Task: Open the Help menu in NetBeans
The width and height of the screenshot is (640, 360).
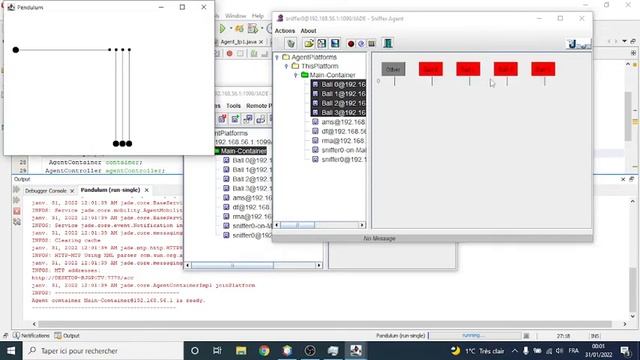Action: [258, 16]
